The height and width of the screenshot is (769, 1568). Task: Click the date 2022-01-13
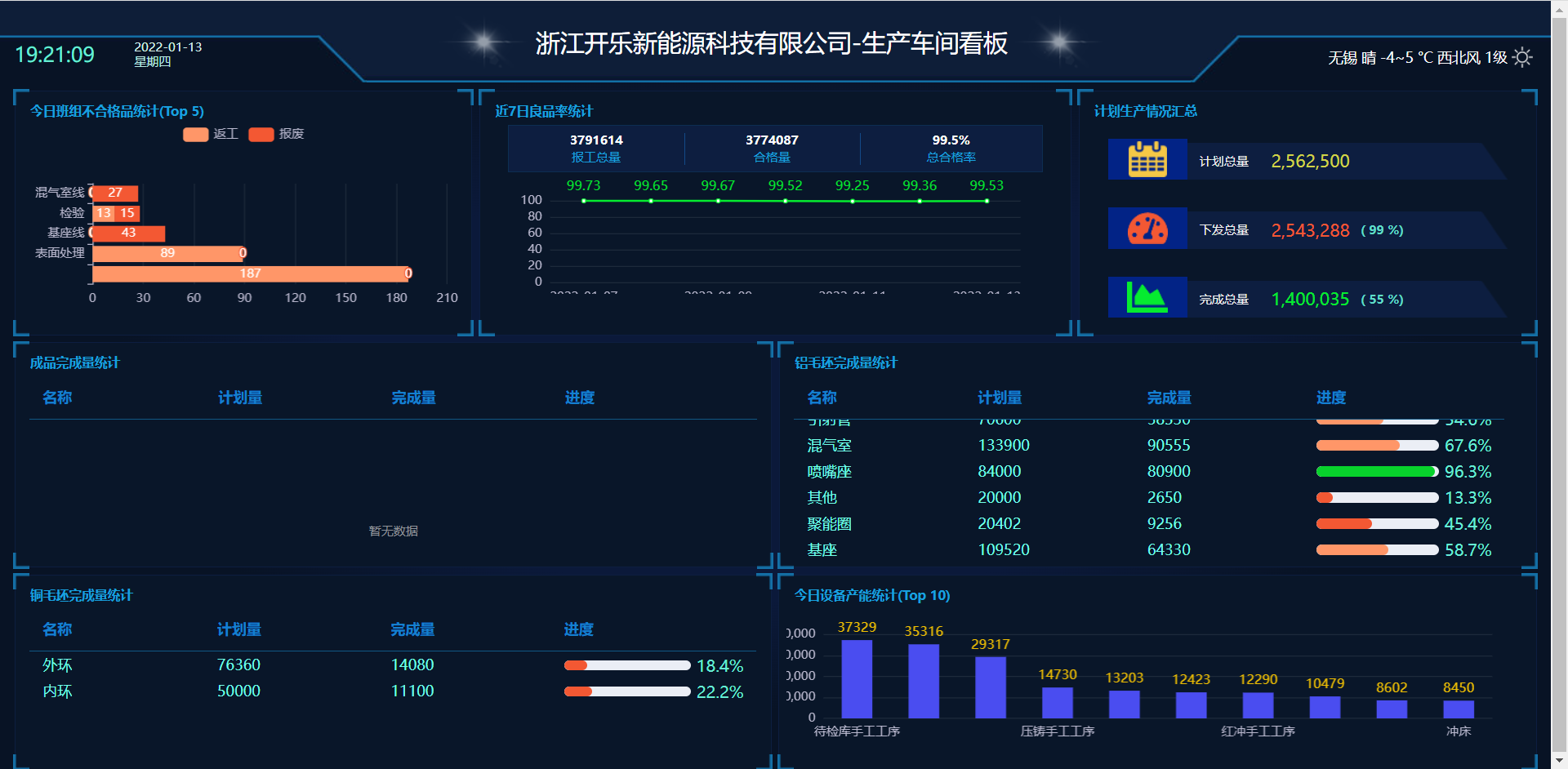pos(168,47)
